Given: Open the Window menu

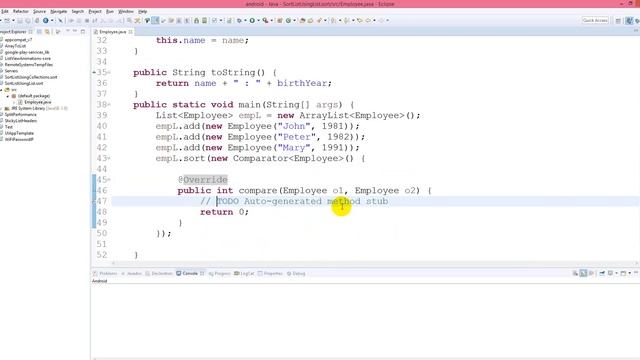Looking at the screenshot, I should [x=126, y=11].
